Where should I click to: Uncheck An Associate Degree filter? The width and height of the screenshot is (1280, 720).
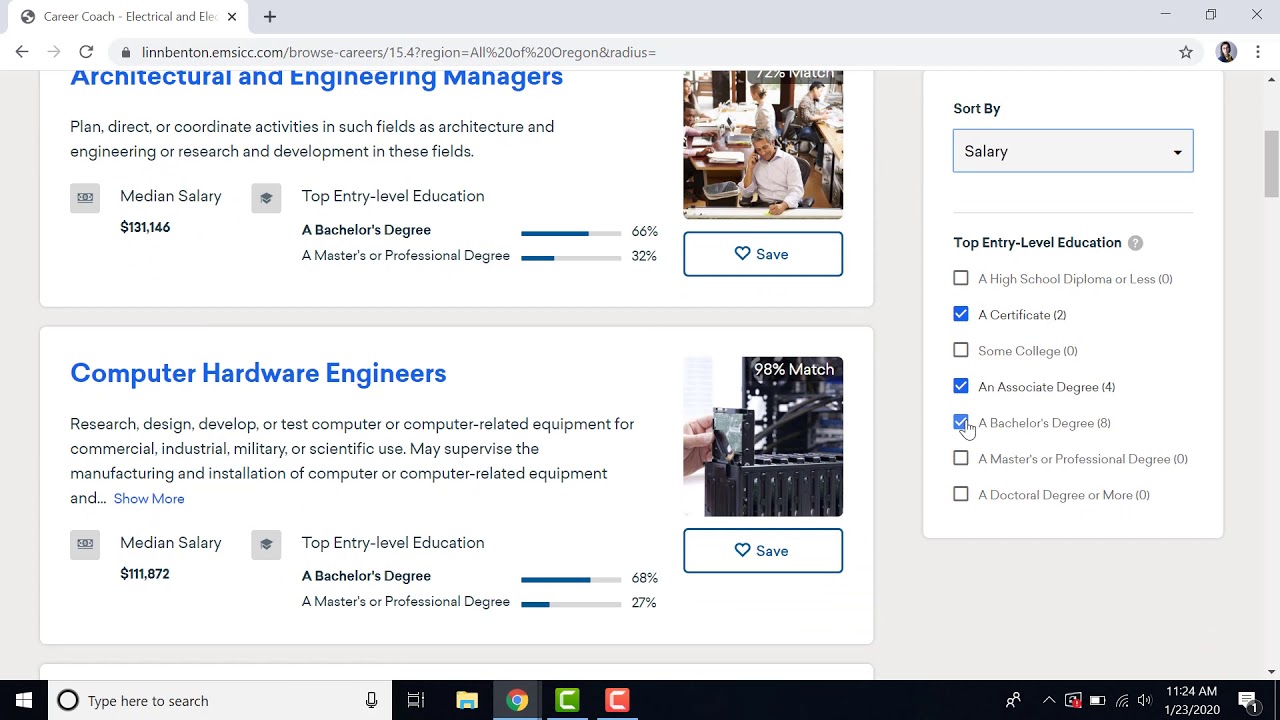coord(961,386)
